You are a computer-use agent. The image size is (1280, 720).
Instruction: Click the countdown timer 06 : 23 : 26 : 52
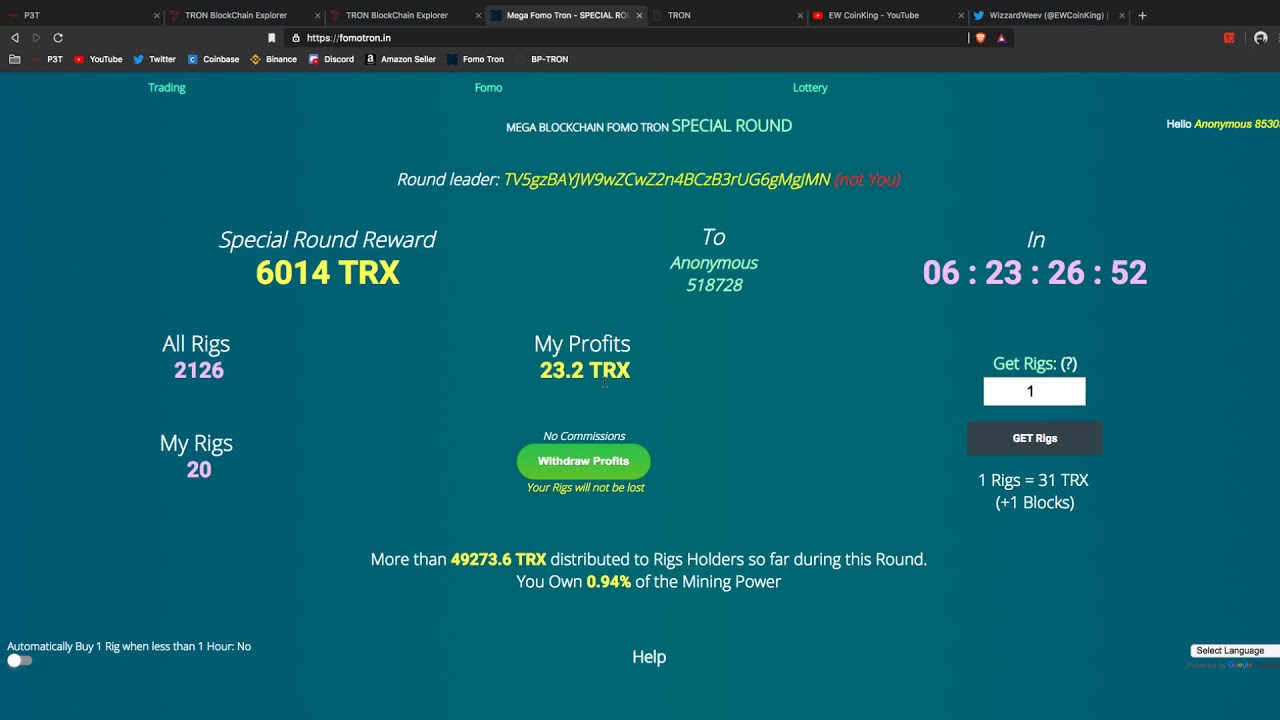1034,273
